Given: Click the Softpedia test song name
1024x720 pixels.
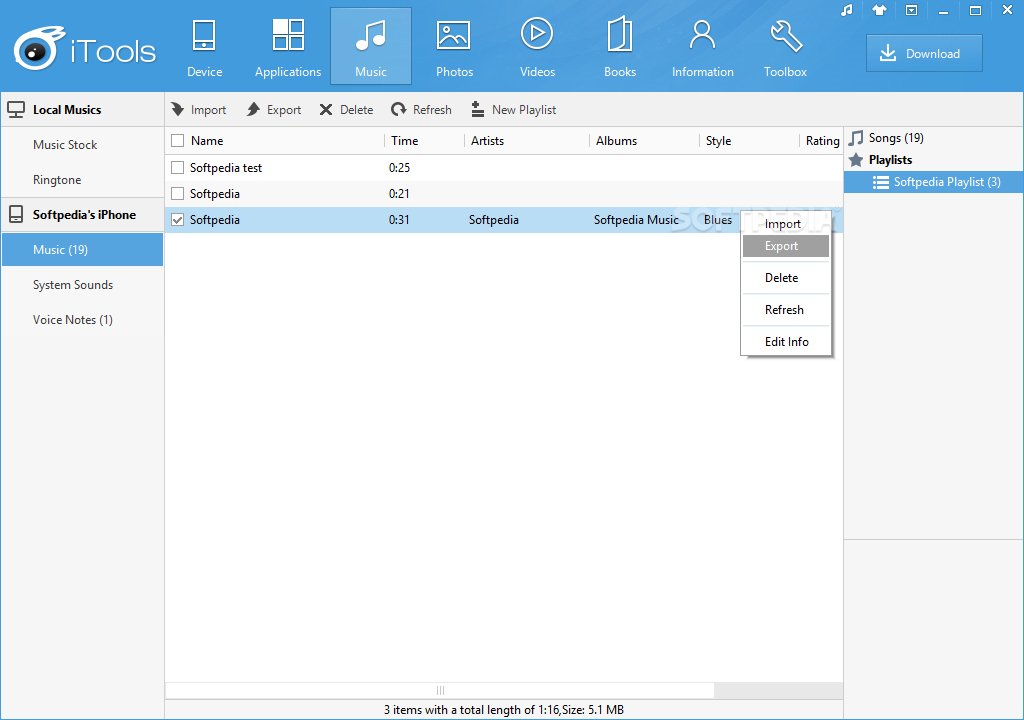Looking at the screenshot, I should tap(226, 168).
